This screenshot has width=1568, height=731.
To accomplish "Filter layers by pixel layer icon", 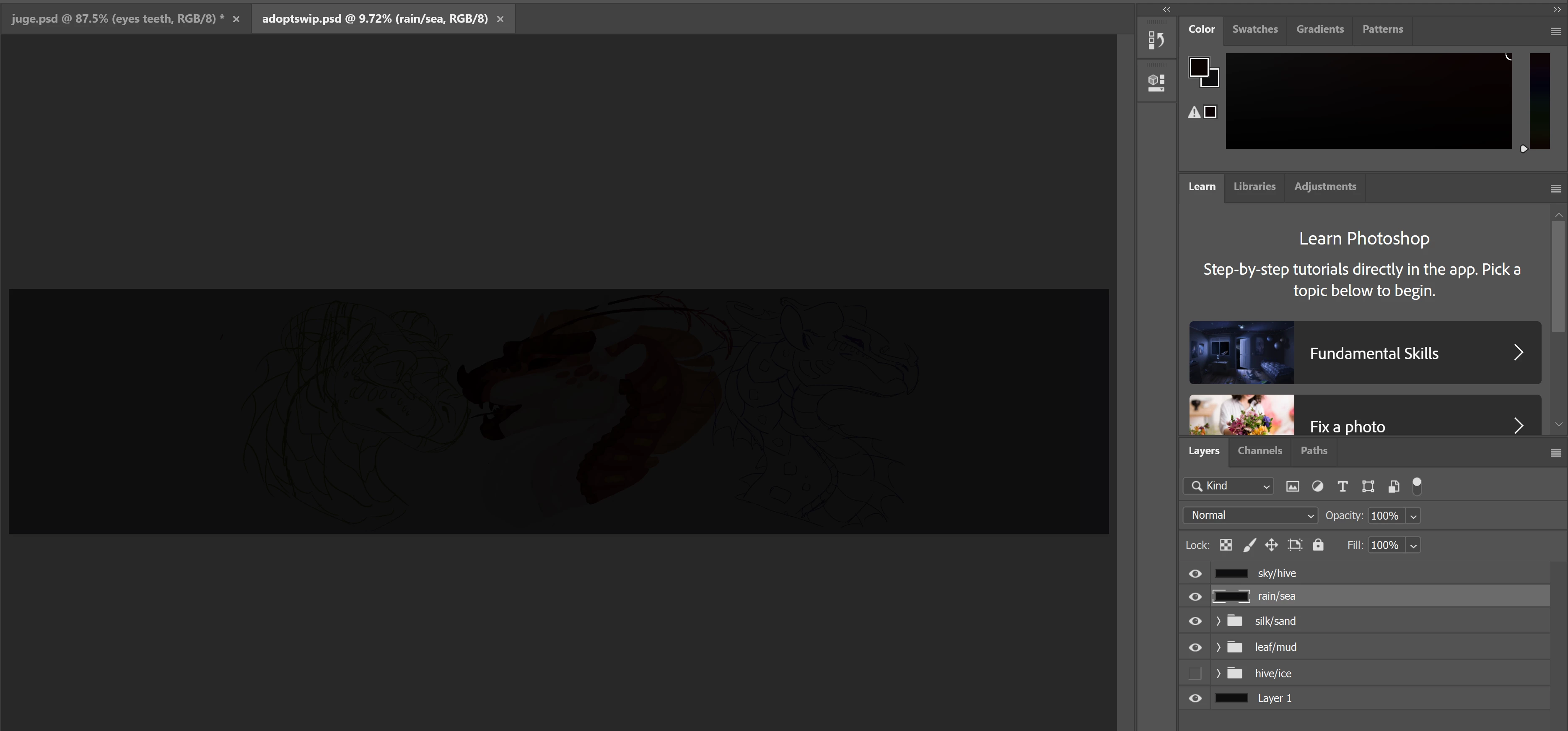I will point(1292,486).
